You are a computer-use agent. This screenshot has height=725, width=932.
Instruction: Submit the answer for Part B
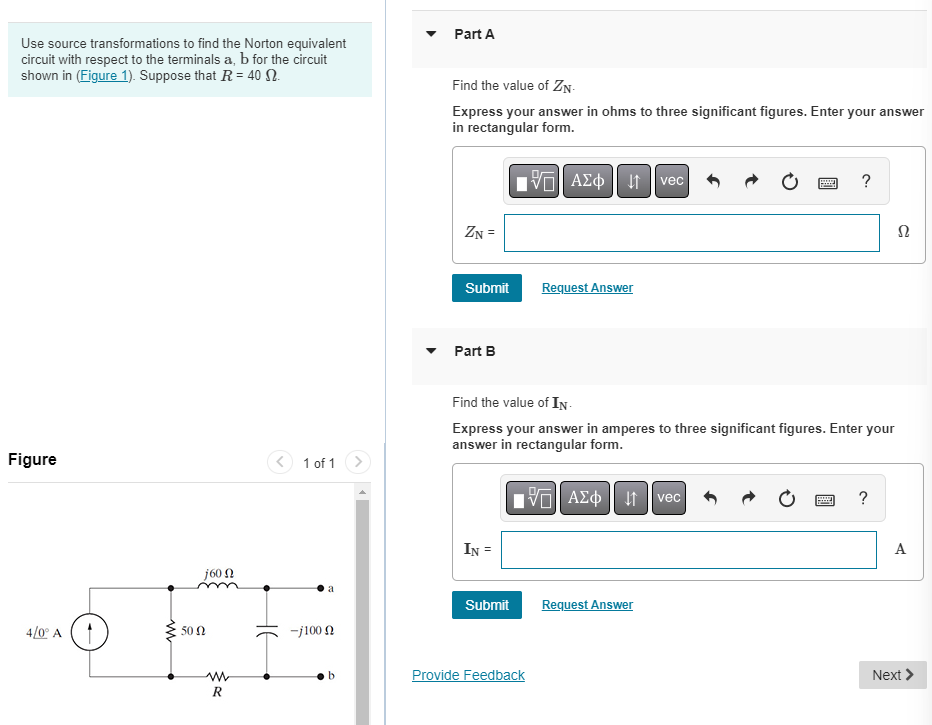tap(487, 604)
